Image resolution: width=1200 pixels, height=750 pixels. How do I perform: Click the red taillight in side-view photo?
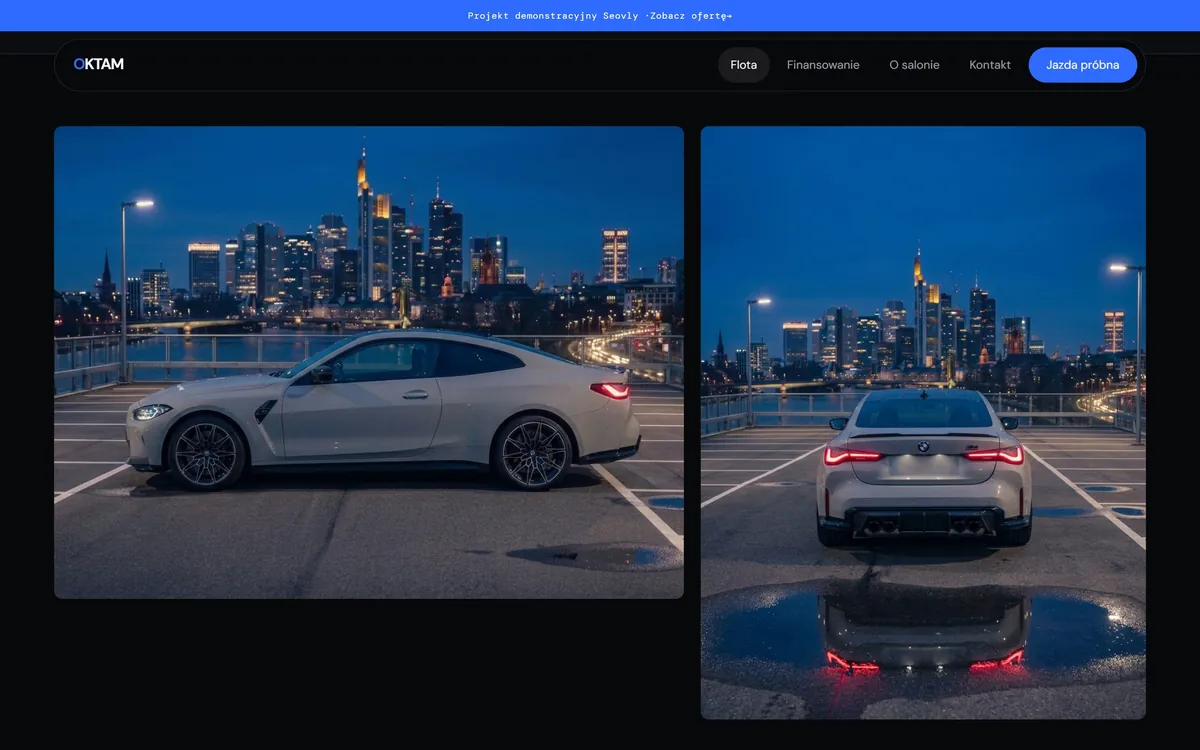click(x=610, y=390)
